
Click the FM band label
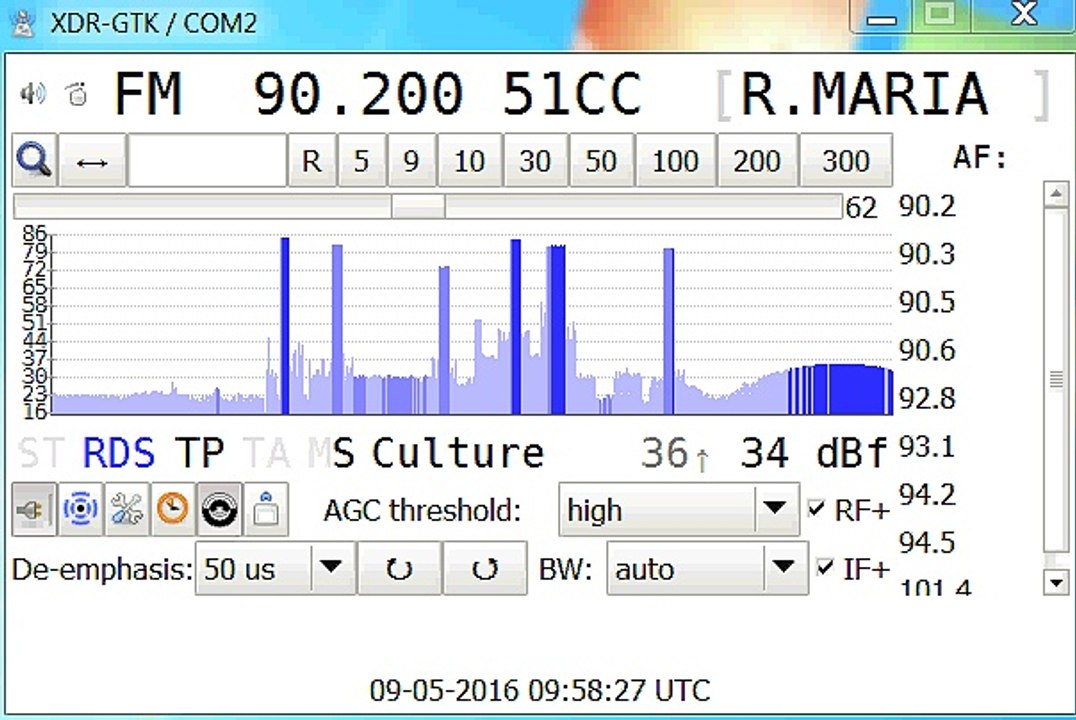148,94
